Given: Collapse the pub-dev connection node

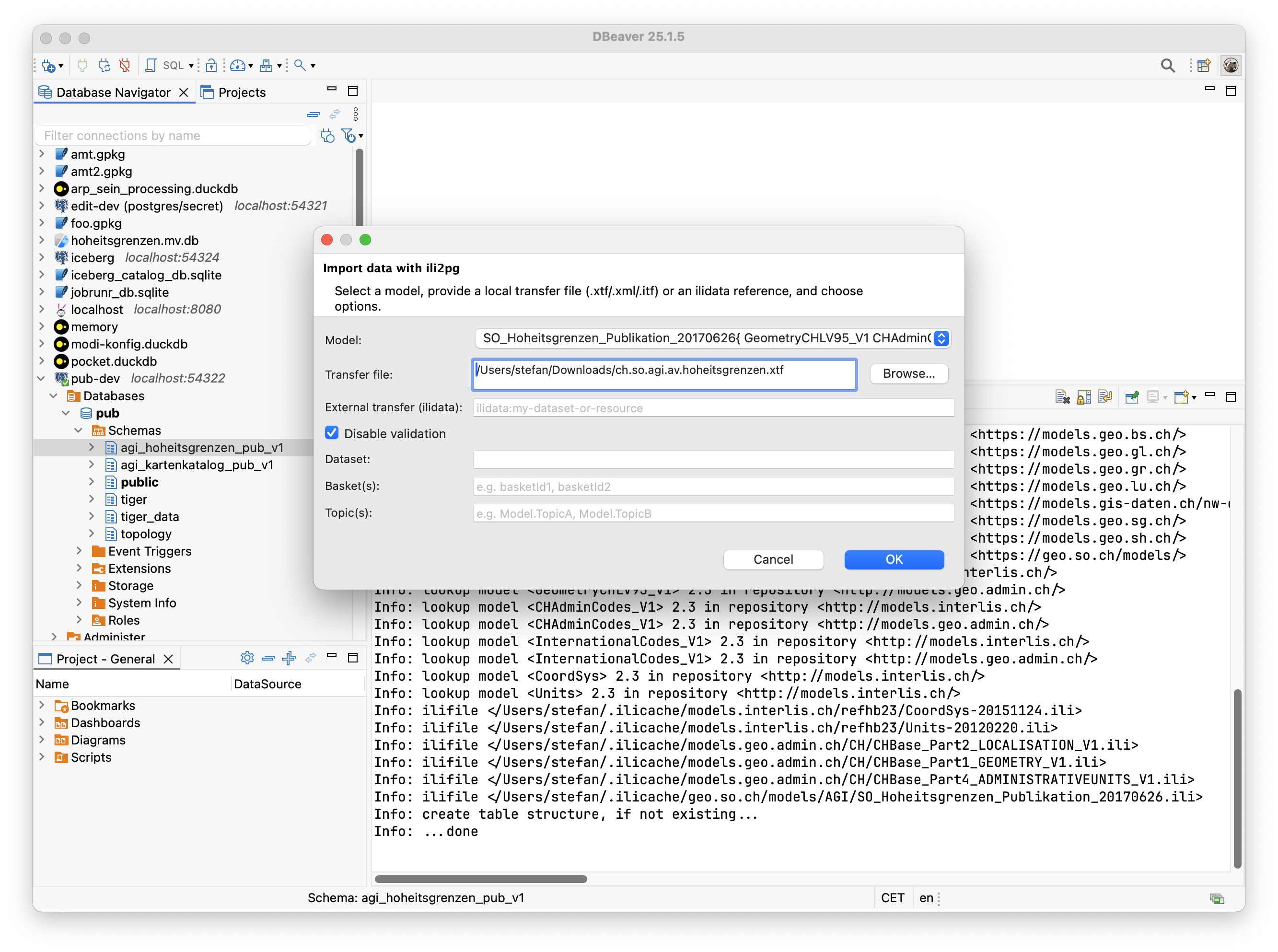Looking at the screenshot, I should pos(41,379).
